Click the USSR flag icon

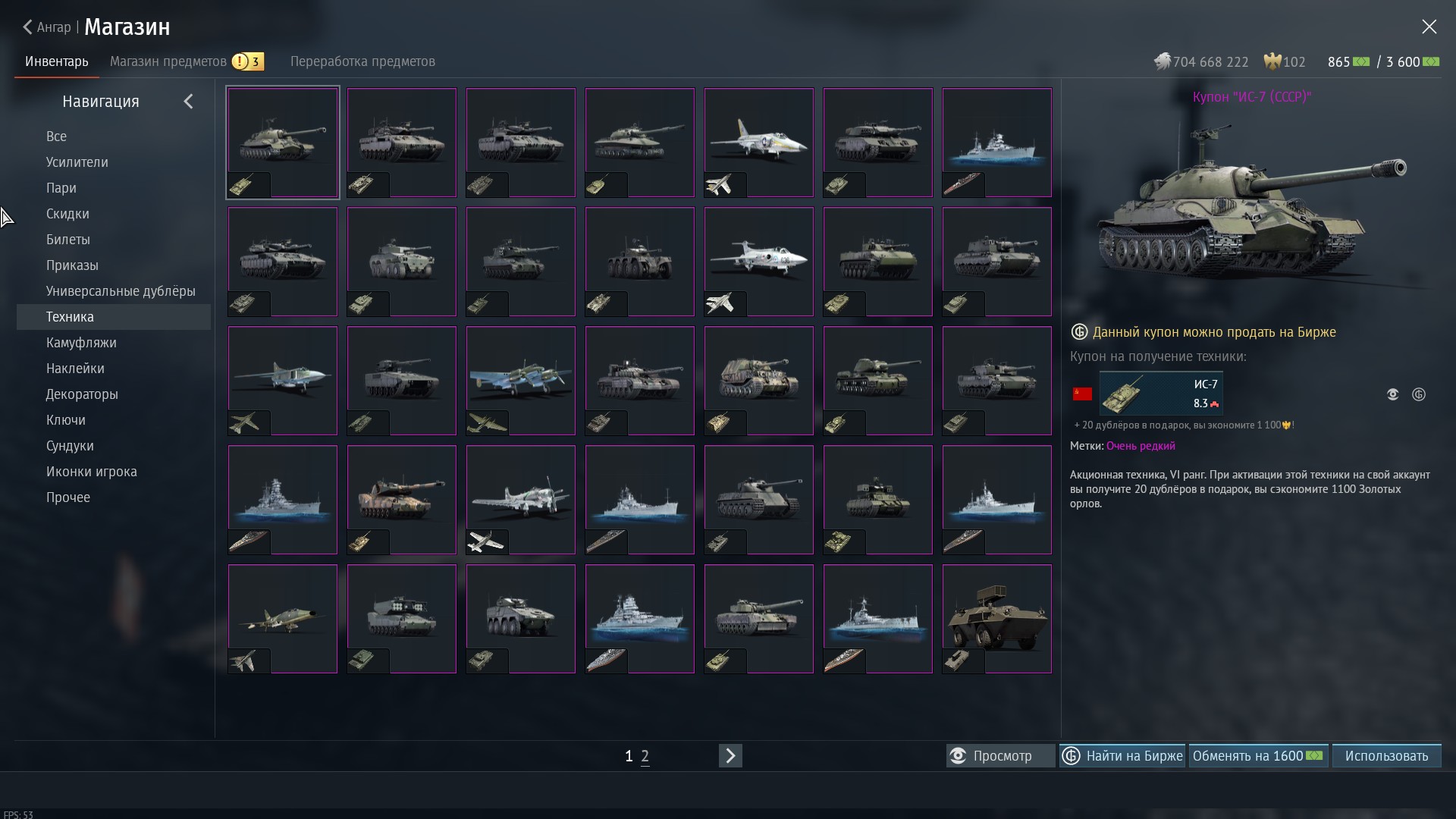(1082, 394)
